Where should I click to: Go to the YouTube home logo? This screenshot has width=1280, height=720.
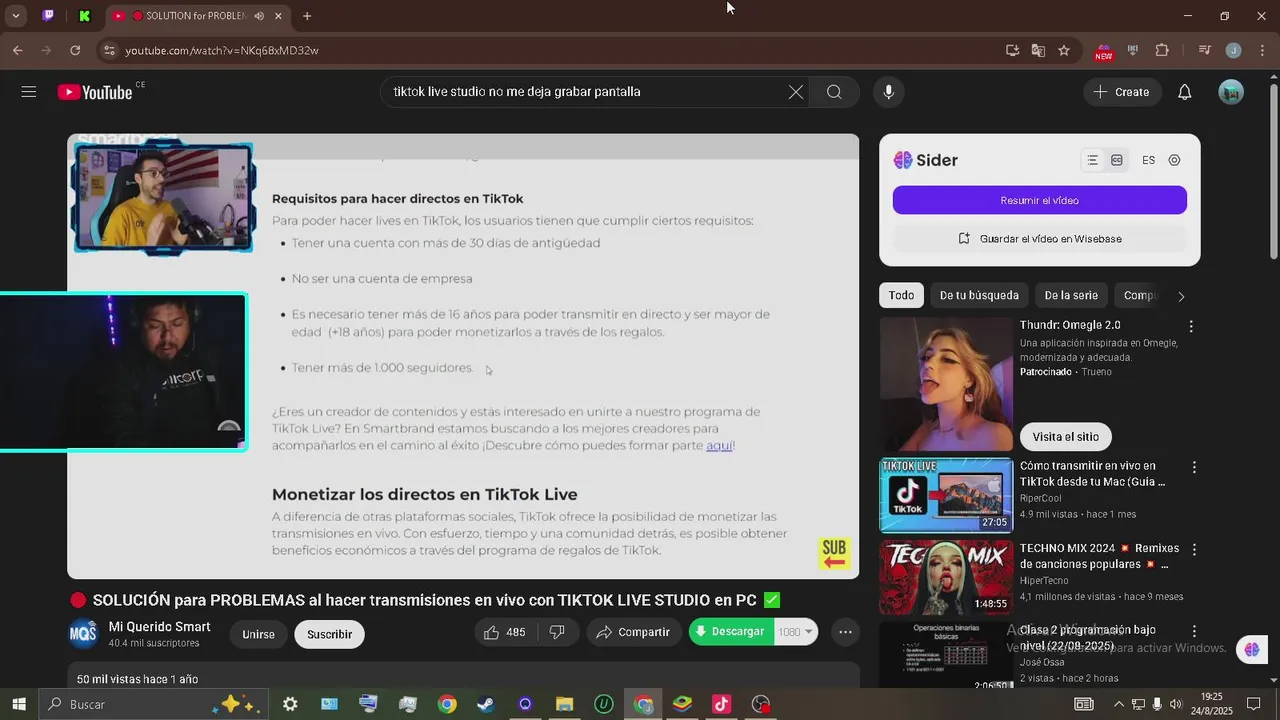tap(95, 92)
